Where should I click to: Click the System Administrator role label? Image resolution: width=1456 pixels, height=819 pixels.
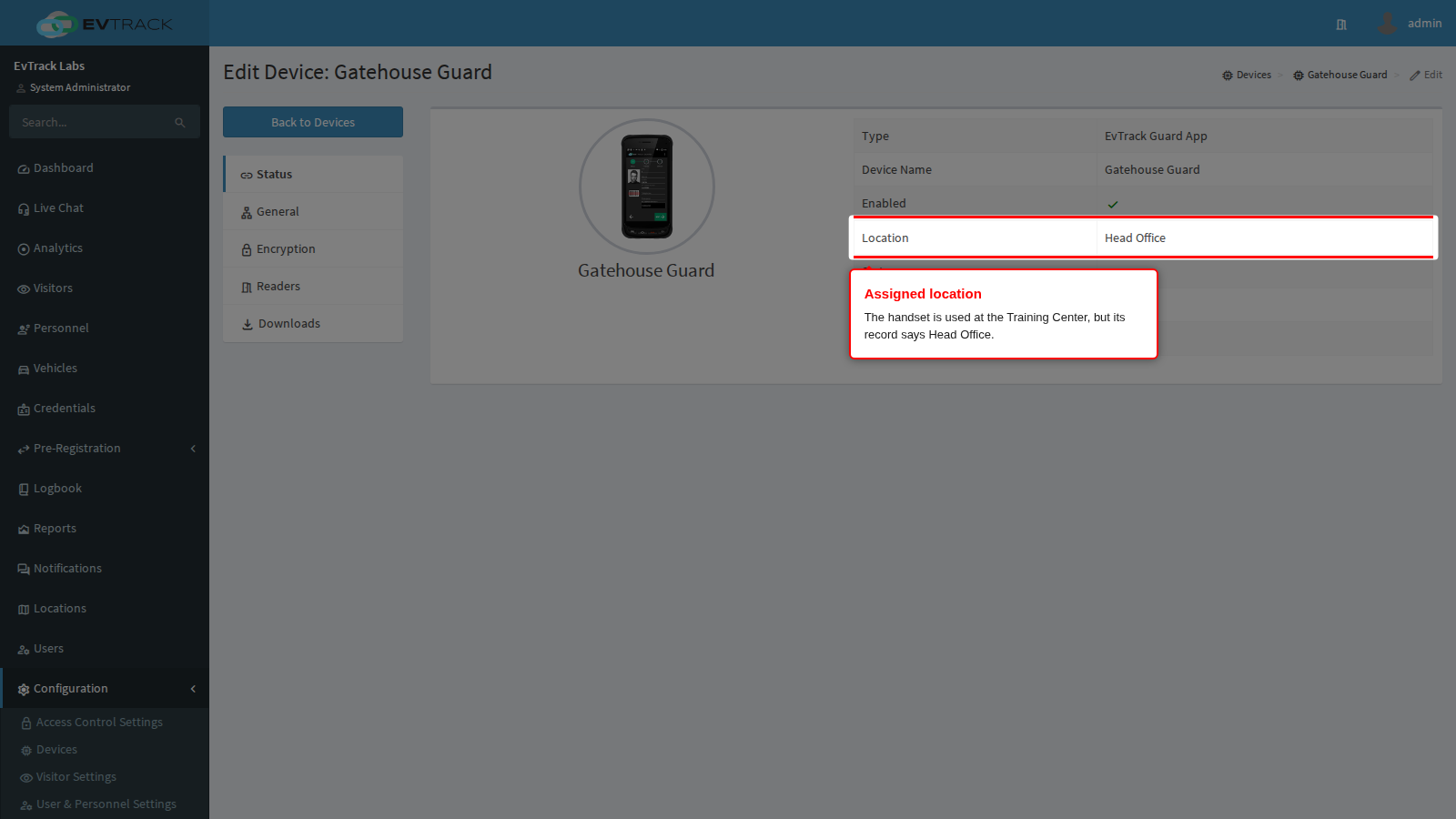(x=80, y=87)
